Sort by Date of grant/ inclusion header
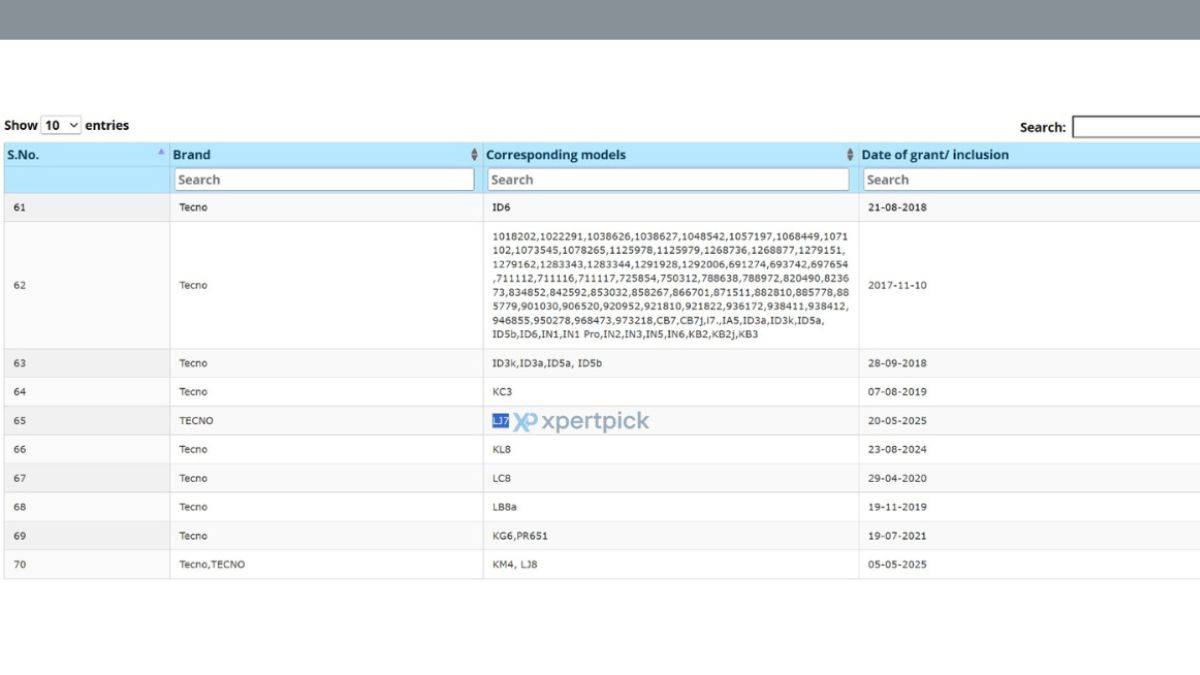The height and width of the screenshot is (675, 1200). (935, 155)
